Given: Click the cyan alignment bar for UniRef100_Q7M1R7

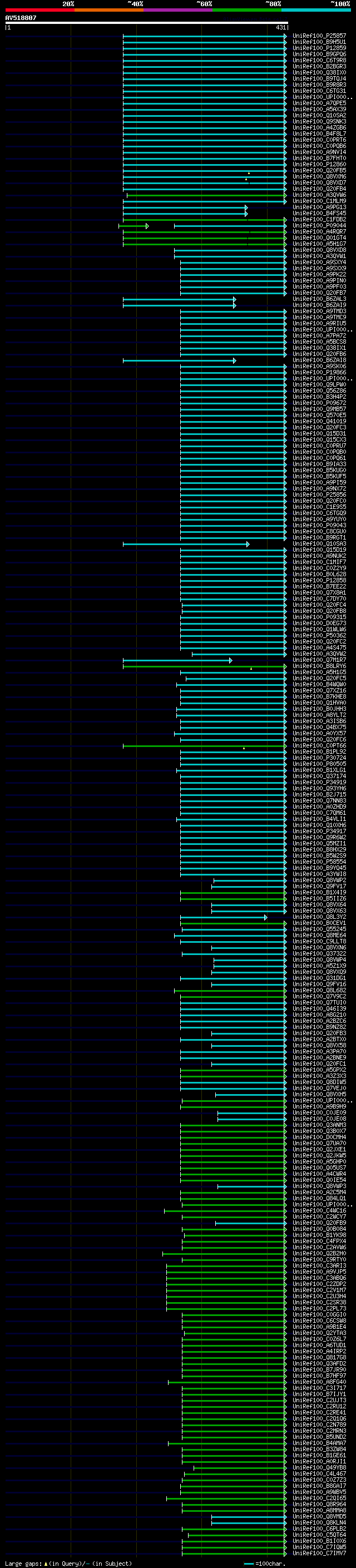Looking at the screenshot, I should coord(177,660).
